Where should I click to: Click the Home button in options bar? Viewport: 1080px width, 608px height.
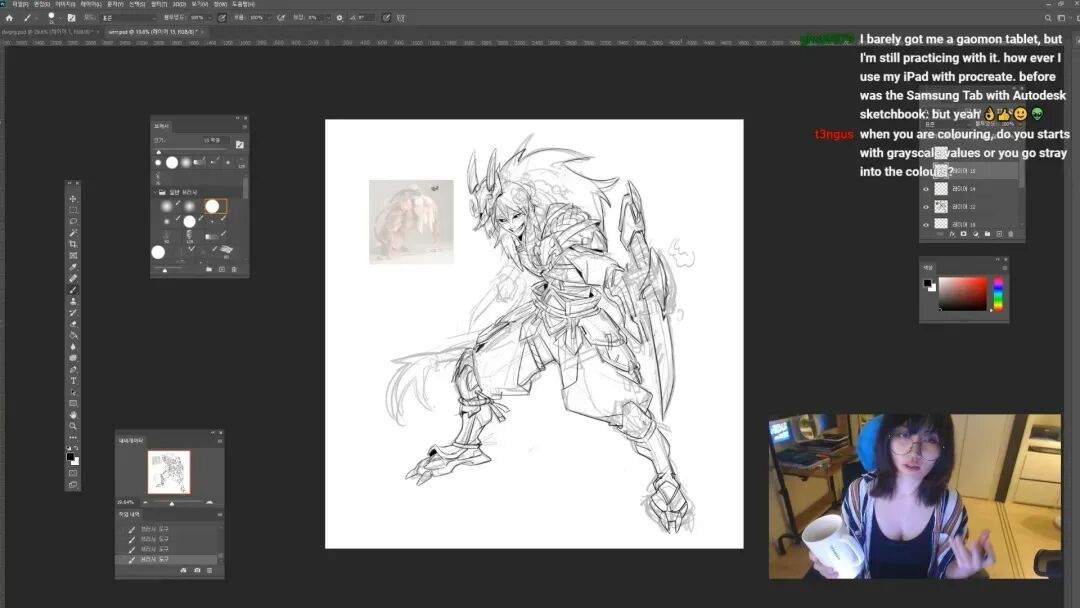9,18
